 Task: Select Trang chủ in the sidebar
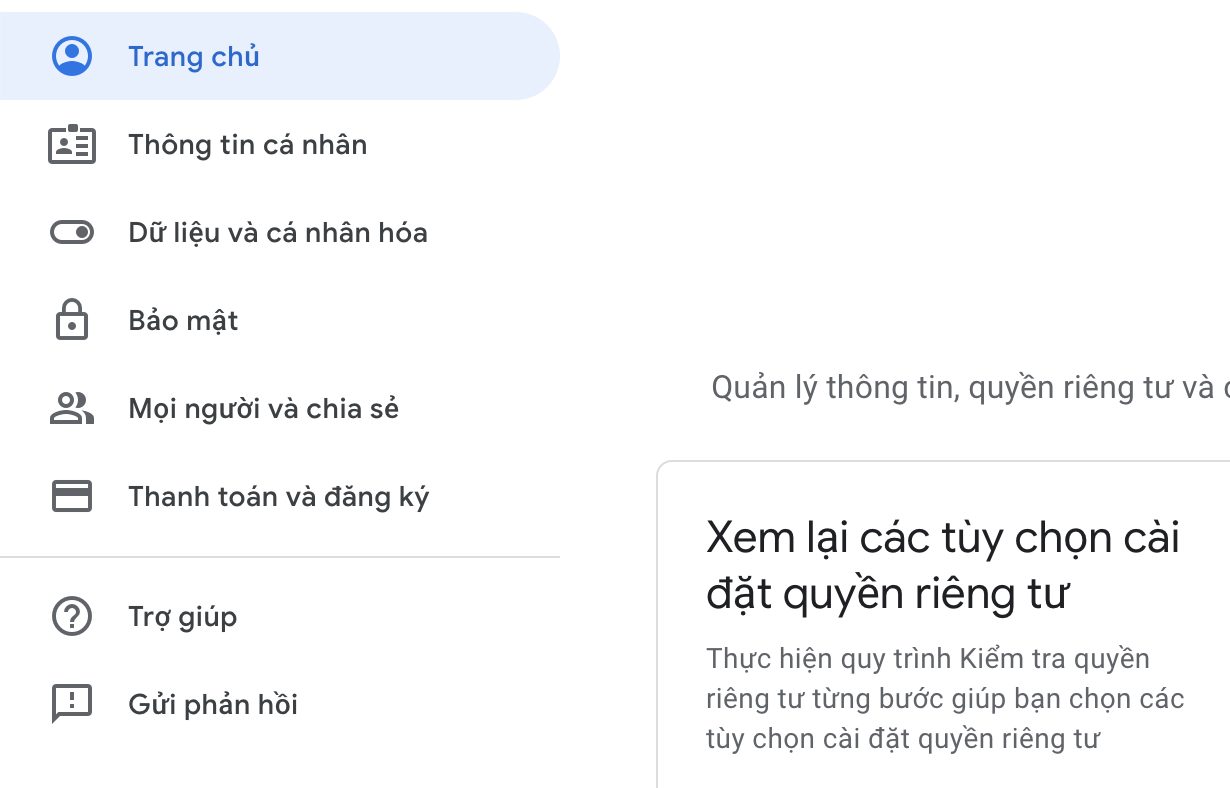[x=193, y=56]
